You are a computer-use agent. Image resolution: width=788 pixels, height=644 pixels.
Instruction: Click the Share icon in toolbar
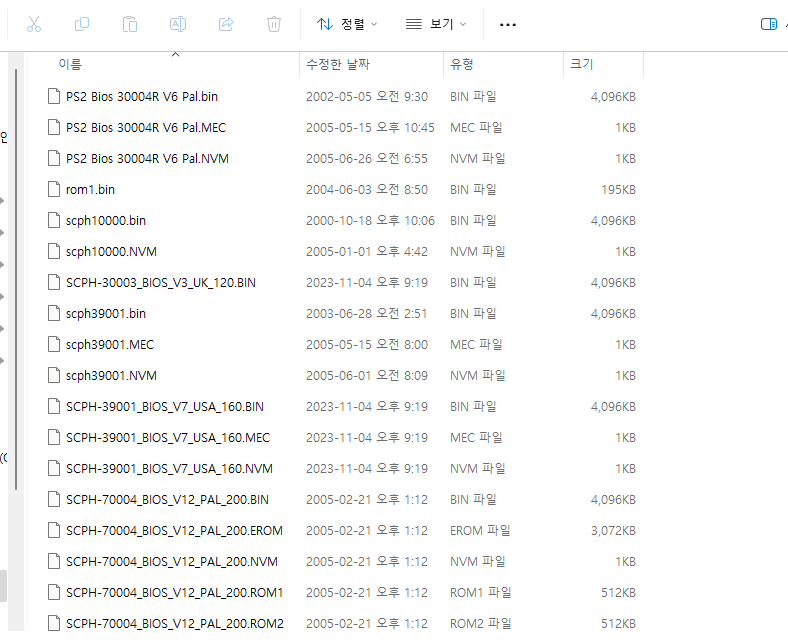point(226,24)
